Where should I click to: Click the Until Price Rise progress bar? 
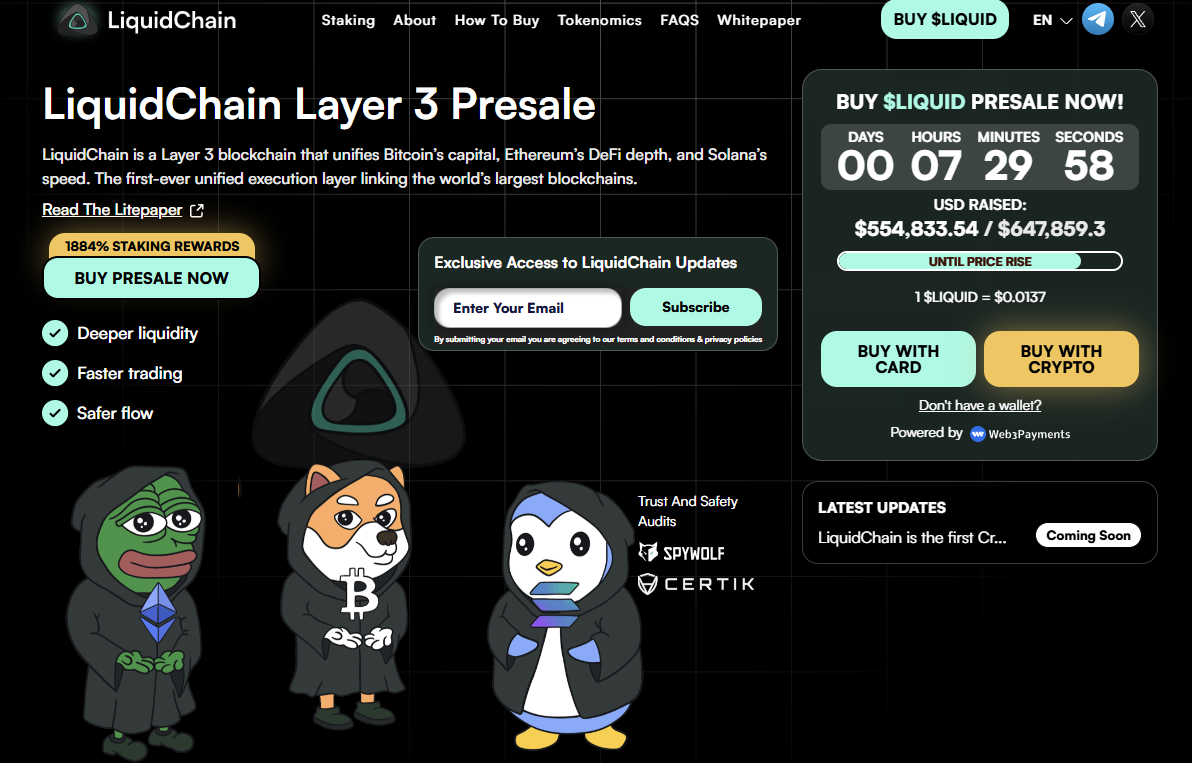(980, 261)
